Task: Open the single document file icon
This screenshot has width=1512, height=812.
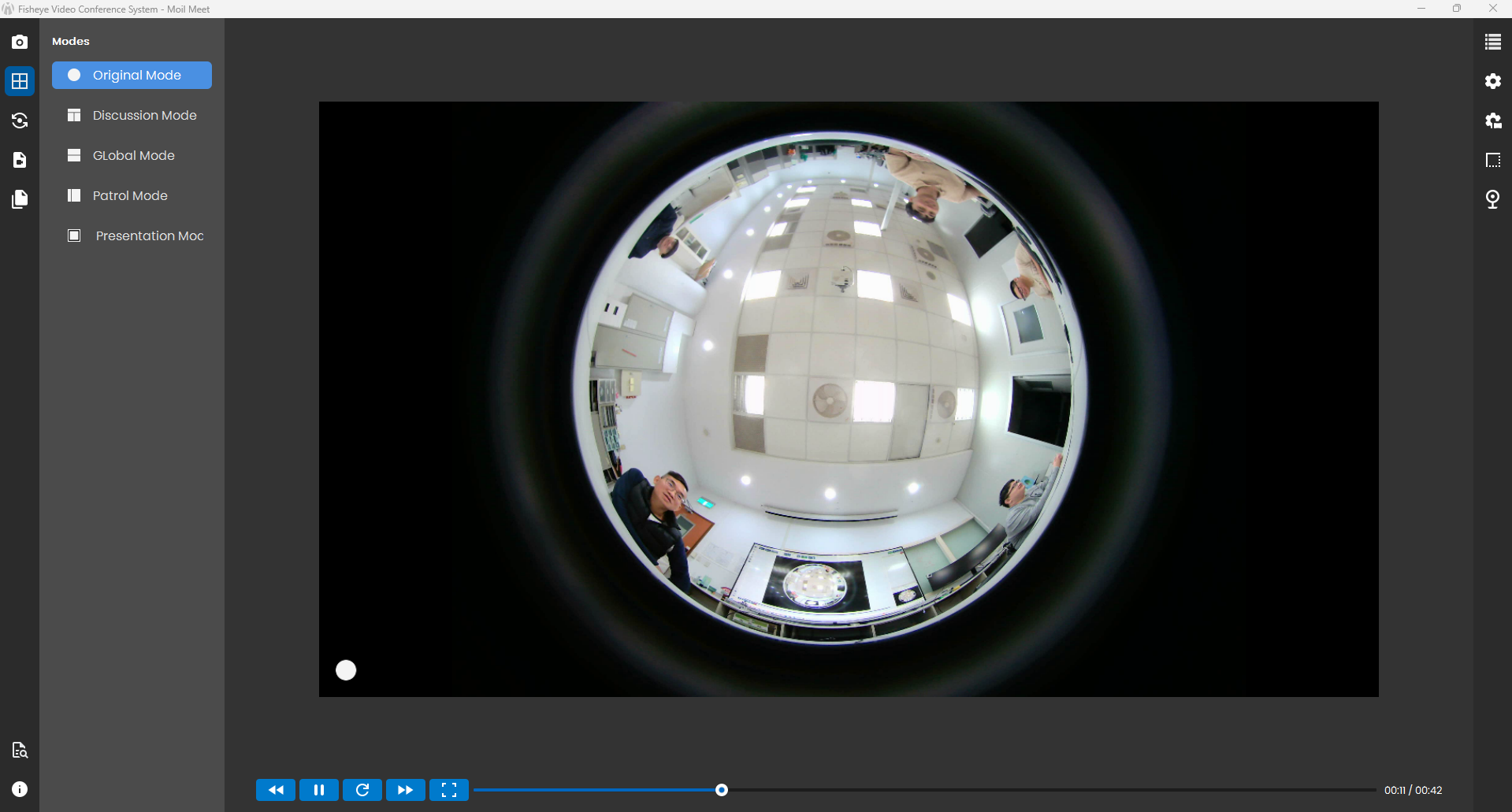Action: tap(20, 160)
